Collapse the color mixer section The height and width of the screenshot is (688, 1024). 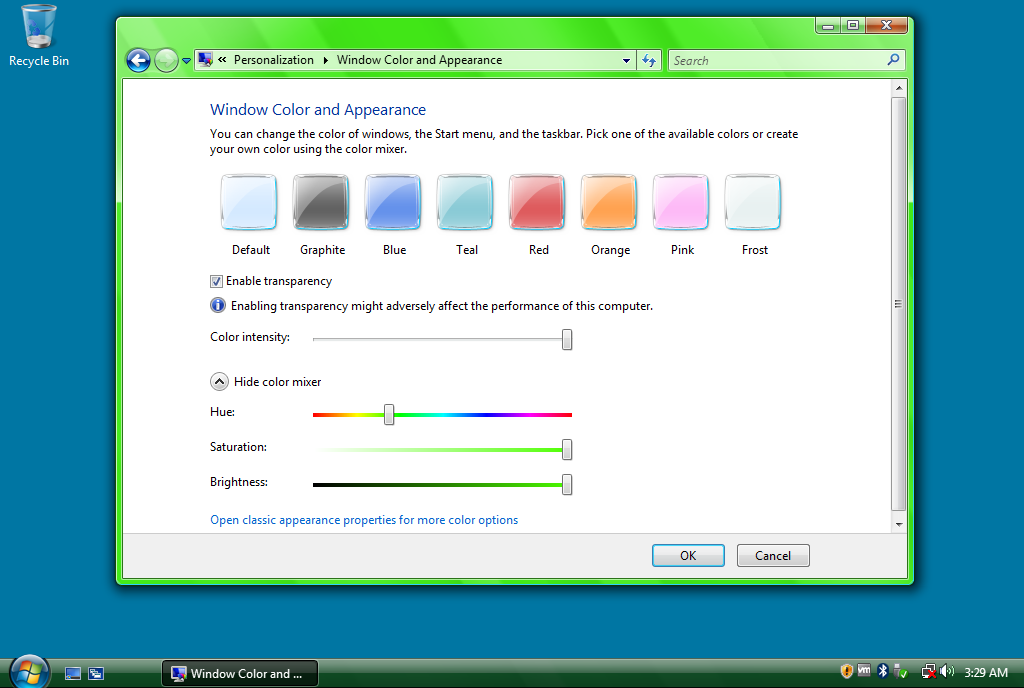(219, 381)
